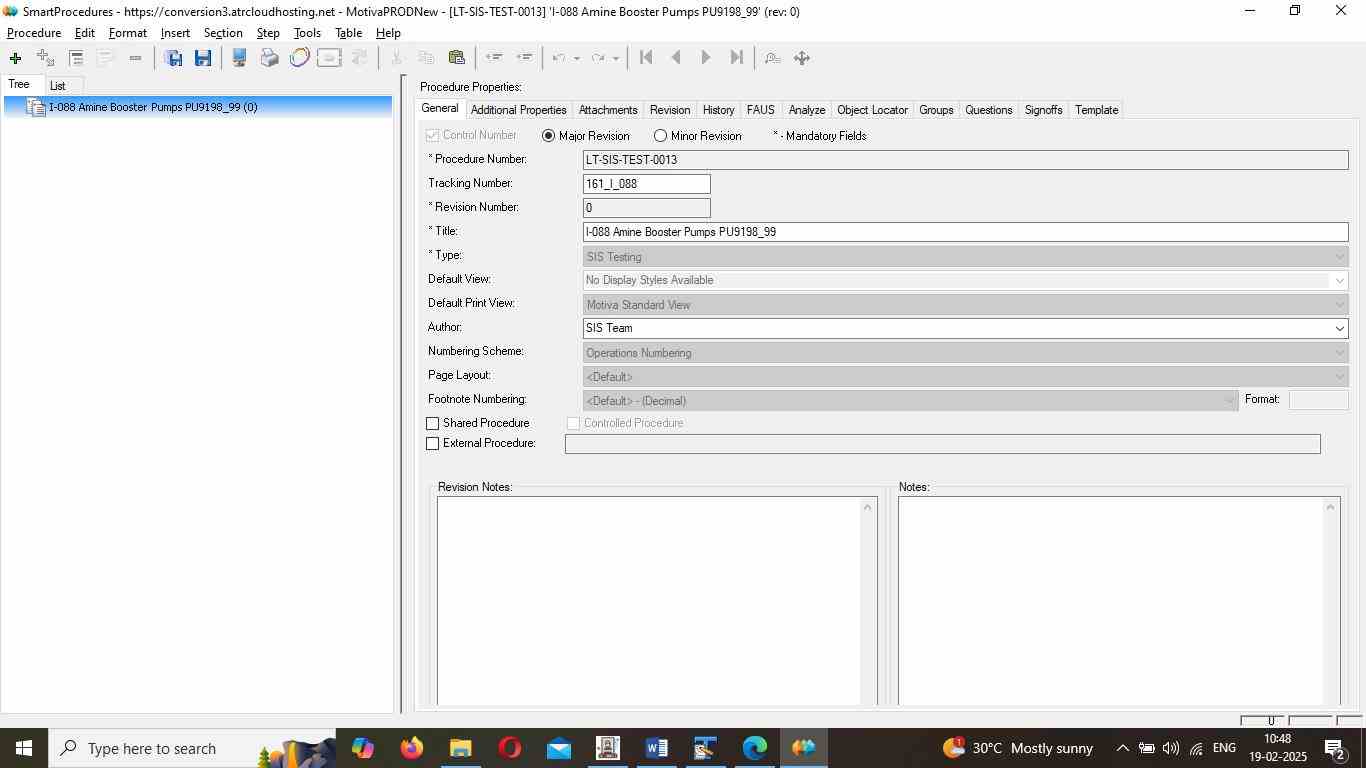Click the computer monitor preview icon
Image resolution: width=1366 pixels, height=768 pixels.
(x=239, y=58)
